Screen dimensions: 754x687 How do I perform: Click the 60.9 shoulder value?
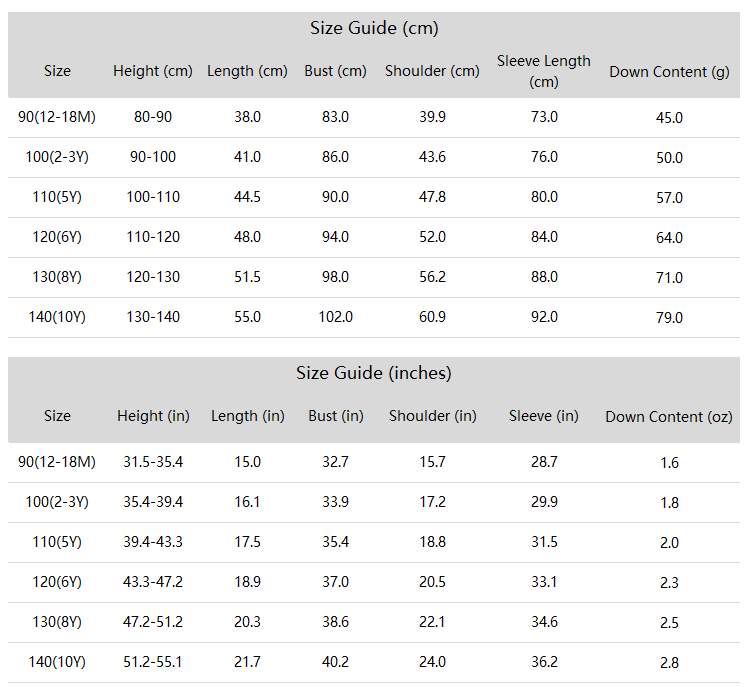coord(432,317)
